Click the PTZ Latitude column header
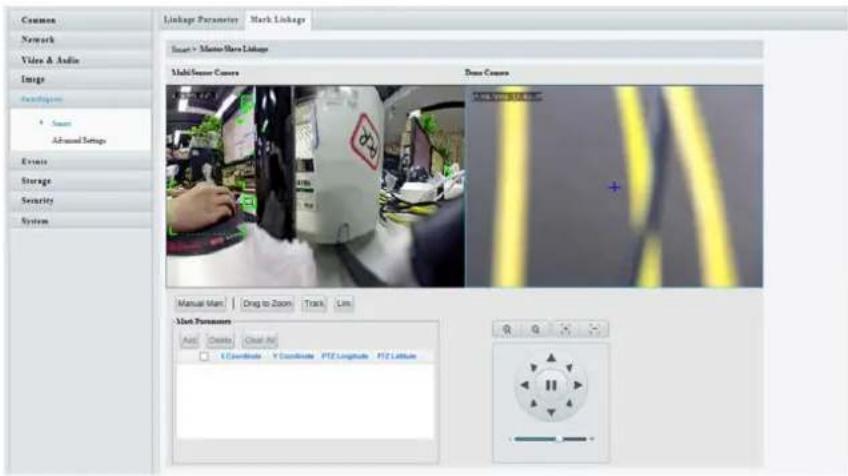 click(x=396, y=356)
